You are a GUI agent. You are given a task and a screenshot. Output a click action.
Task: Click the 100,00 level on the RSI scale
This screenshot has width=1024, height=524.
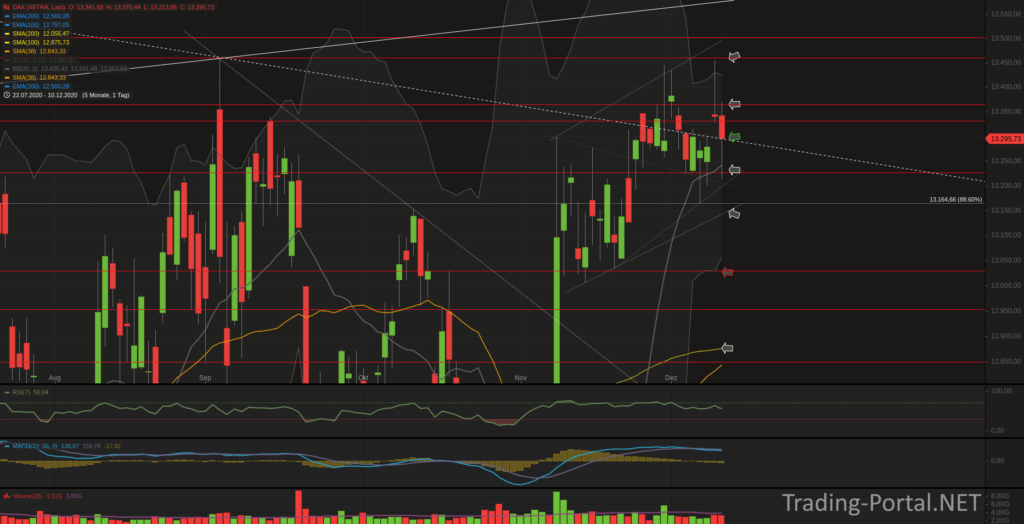[1002, 391]
